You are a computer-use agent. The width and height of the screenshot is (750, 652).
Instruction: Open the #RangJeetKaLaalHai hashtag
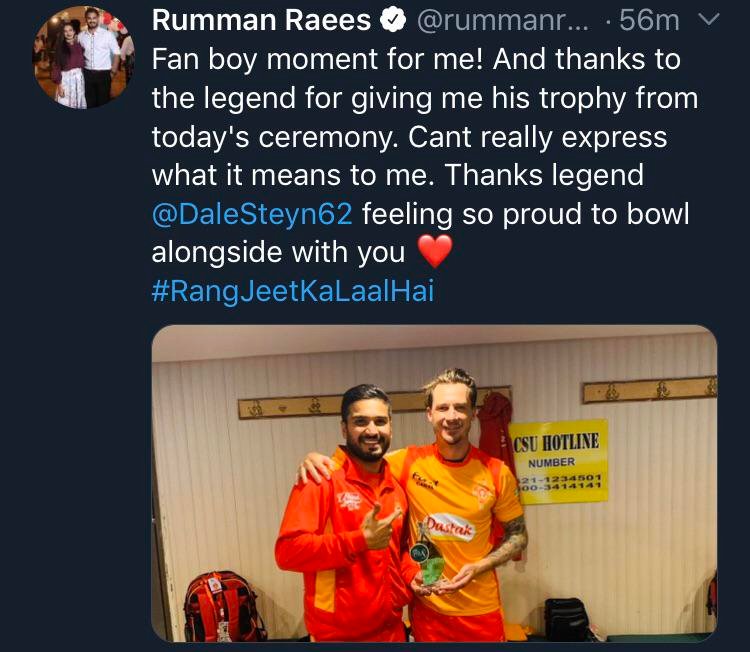(293, 290)
